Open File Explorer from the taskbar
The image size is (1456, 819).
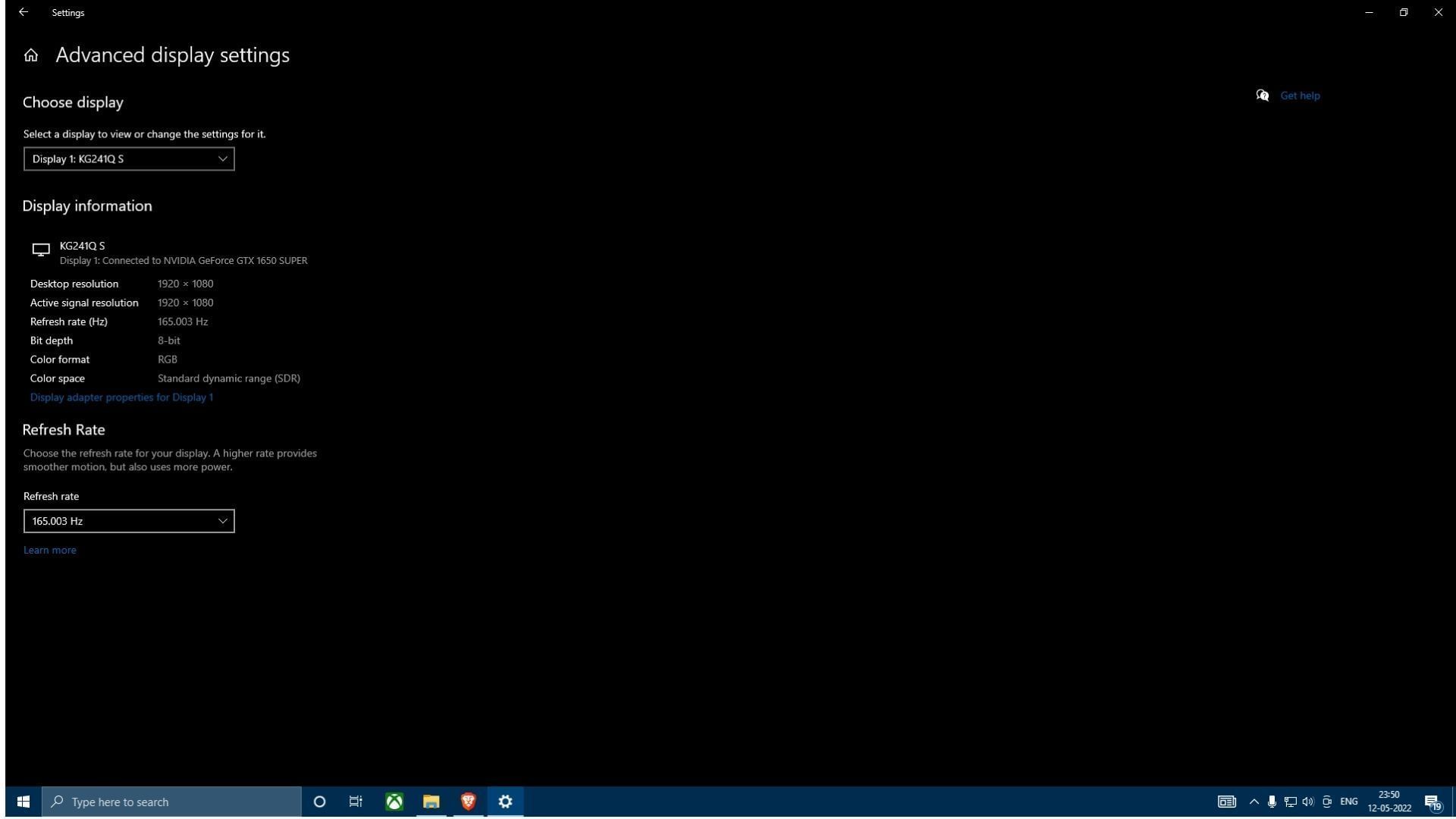click(431, 801)
